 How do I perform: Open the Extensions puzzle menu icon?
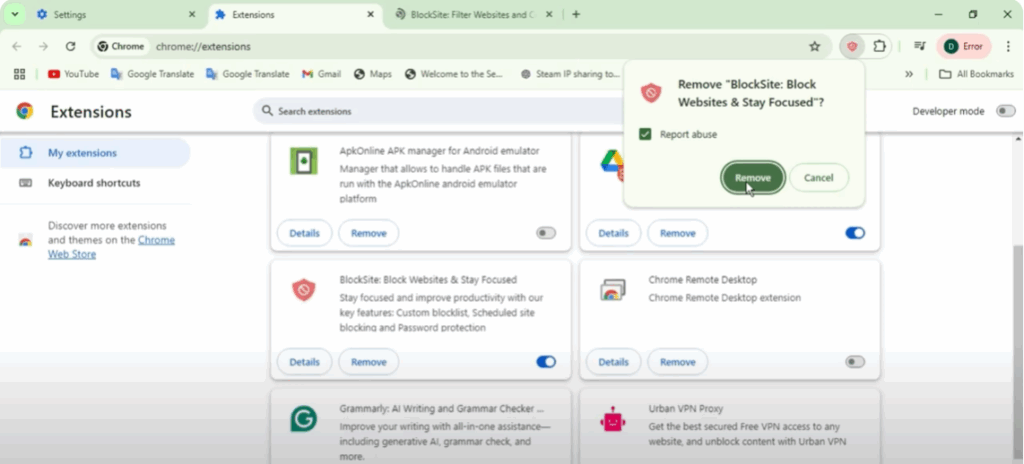pyautogui.click(x=880, y=46)
